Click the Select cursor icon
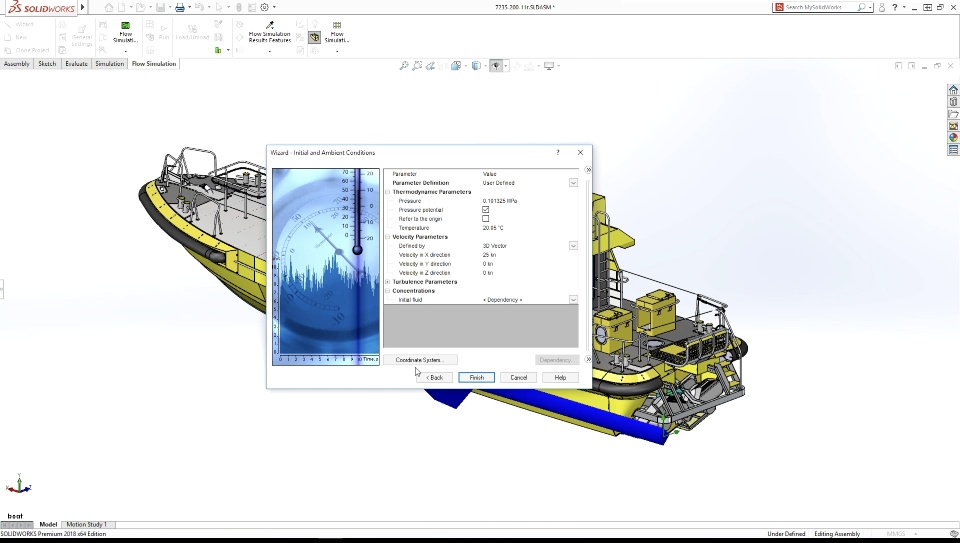Viewport: 960px width, 543px height. coord(219,7)
